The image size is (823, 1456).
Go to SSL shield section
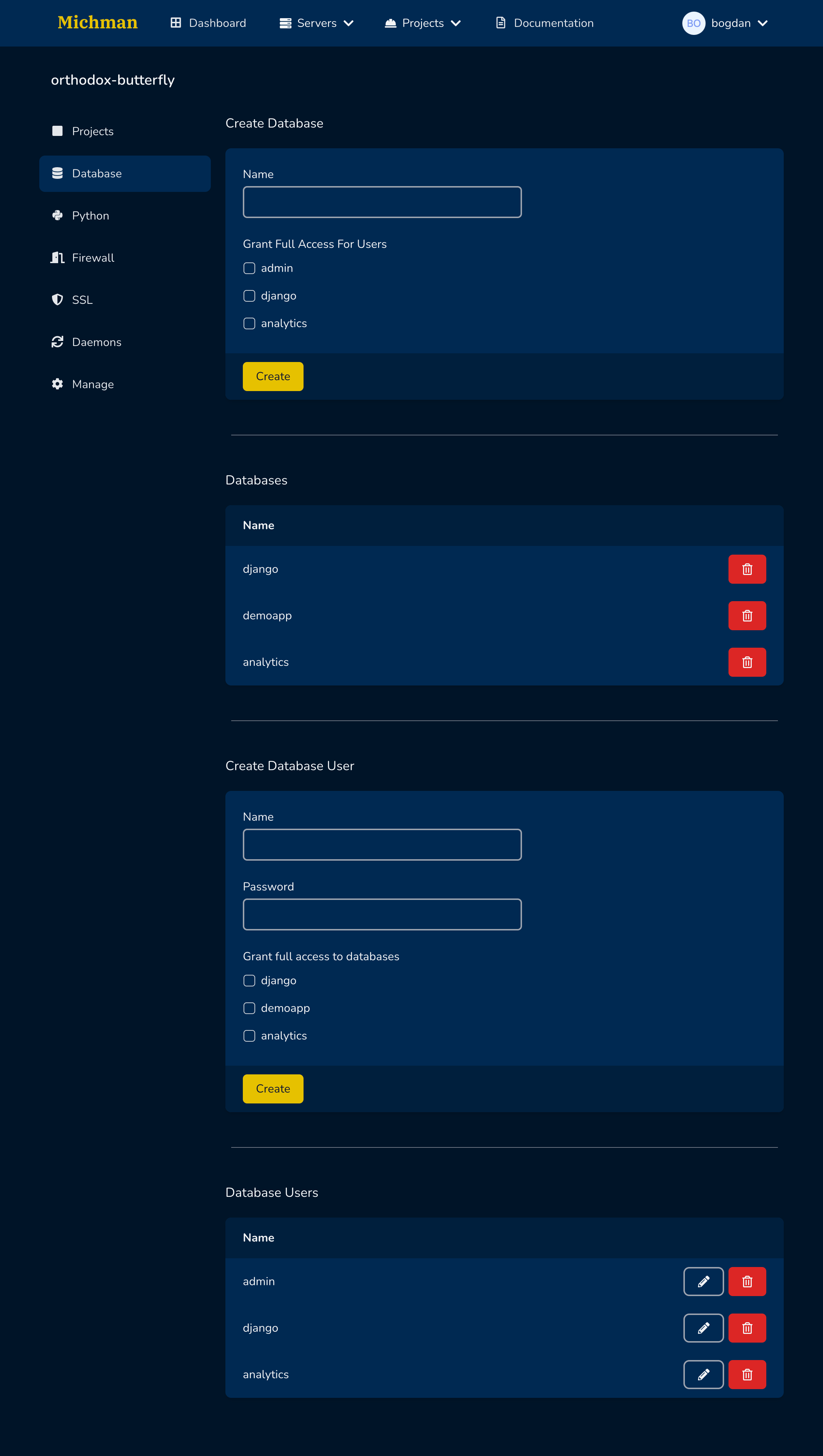[x=82, y=299]
